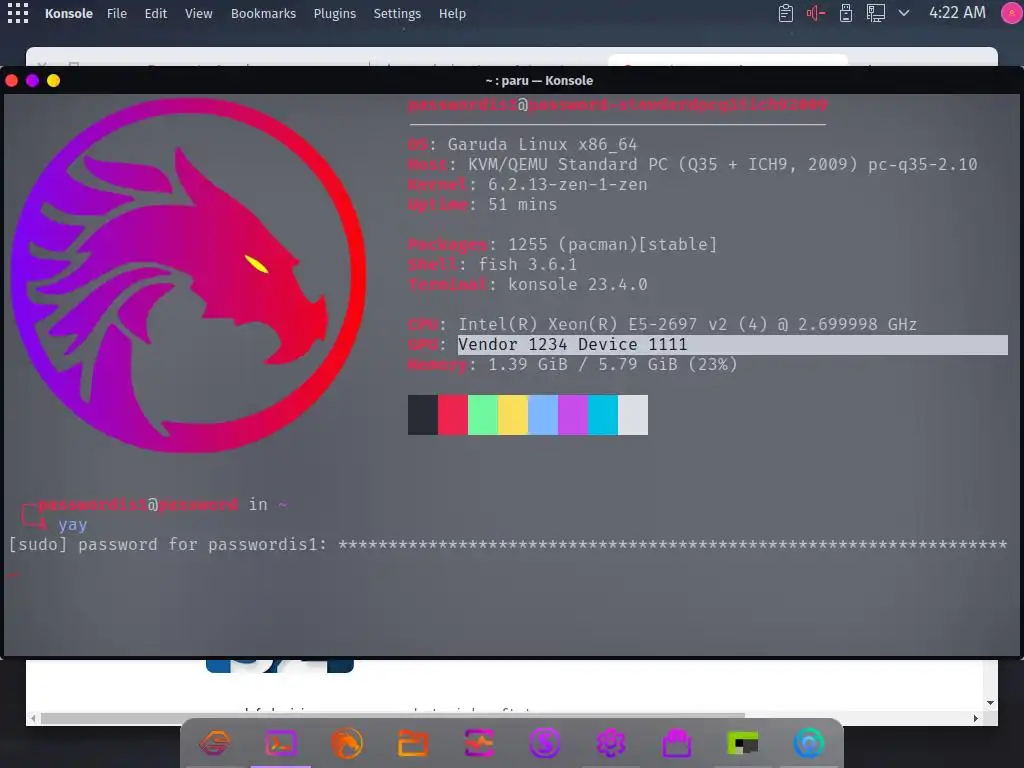Click the magenta neofetch color block
This screenshot has height=768, width=1024.
pos(573,415)
